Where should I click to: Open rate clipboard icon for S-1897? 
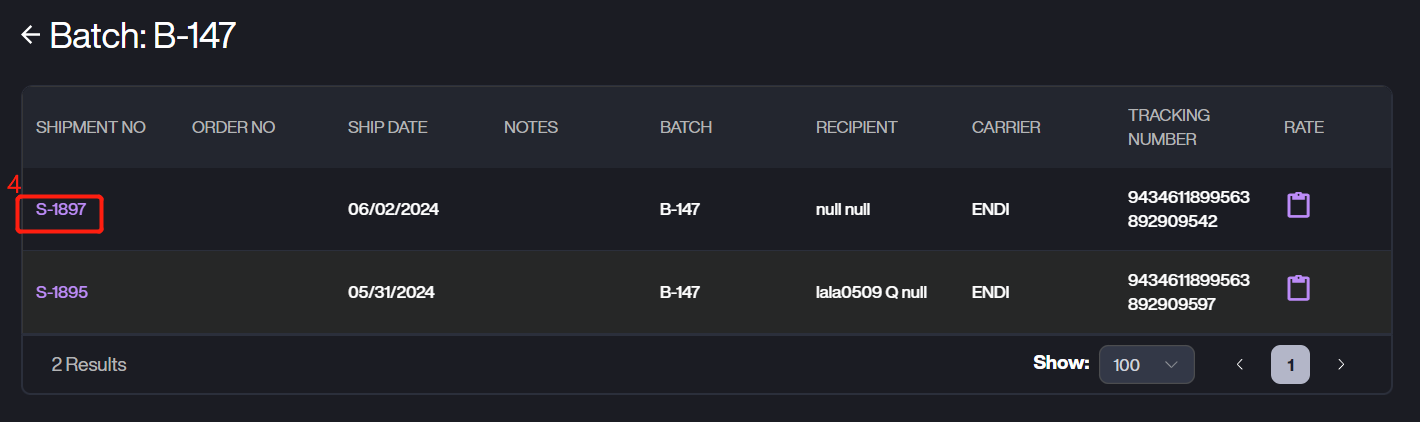pyautogui.click(x=1298, y=206)
